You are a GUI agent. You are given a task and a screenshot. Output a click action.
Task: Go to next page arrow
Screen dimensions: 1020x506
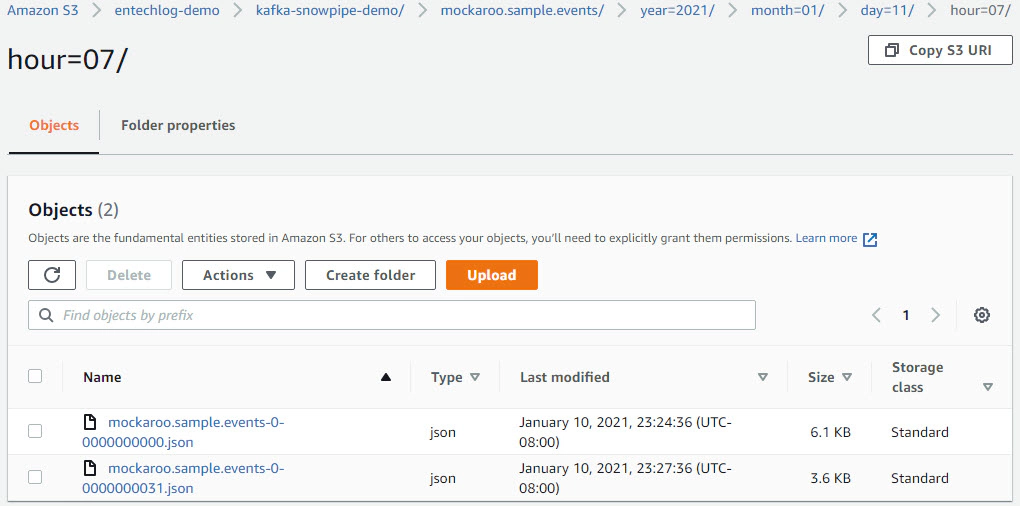point(935,315)
